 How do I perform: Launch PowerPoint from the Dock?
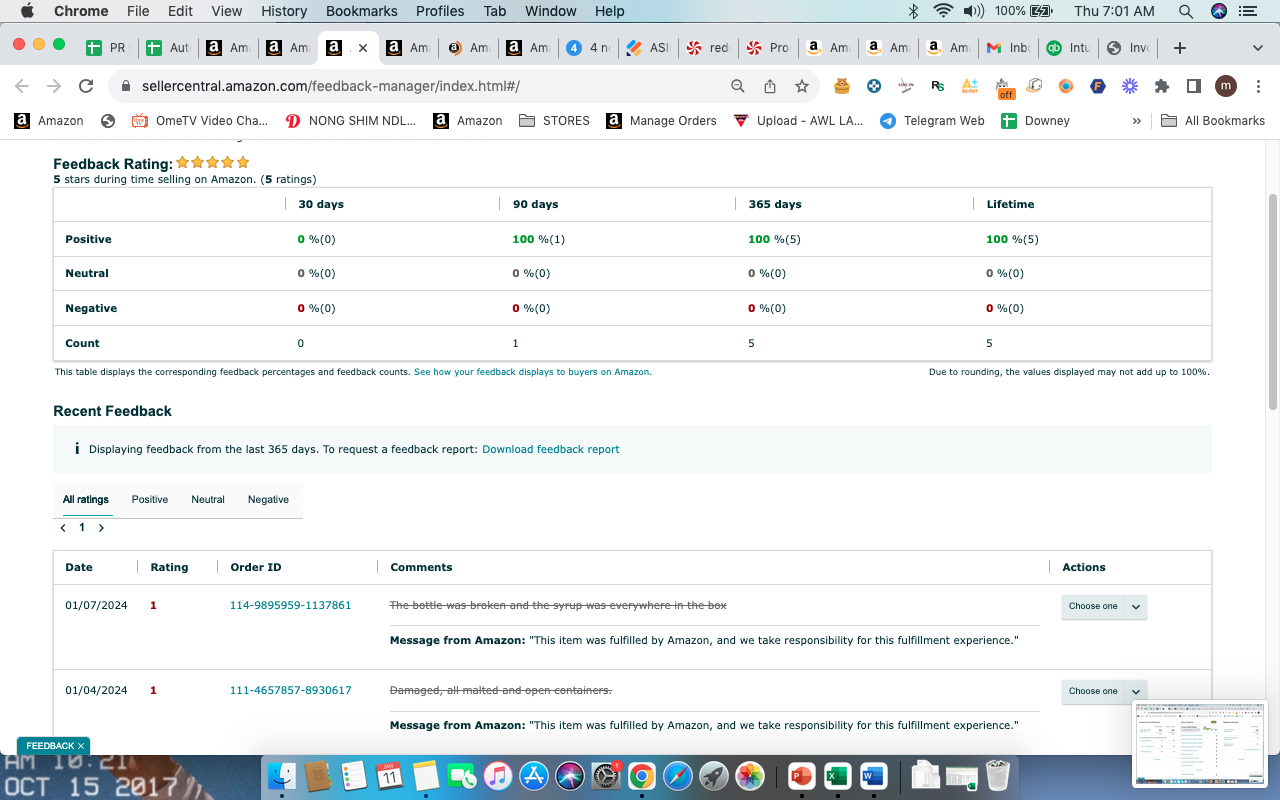pyautogui.click(x=801, y=775)
